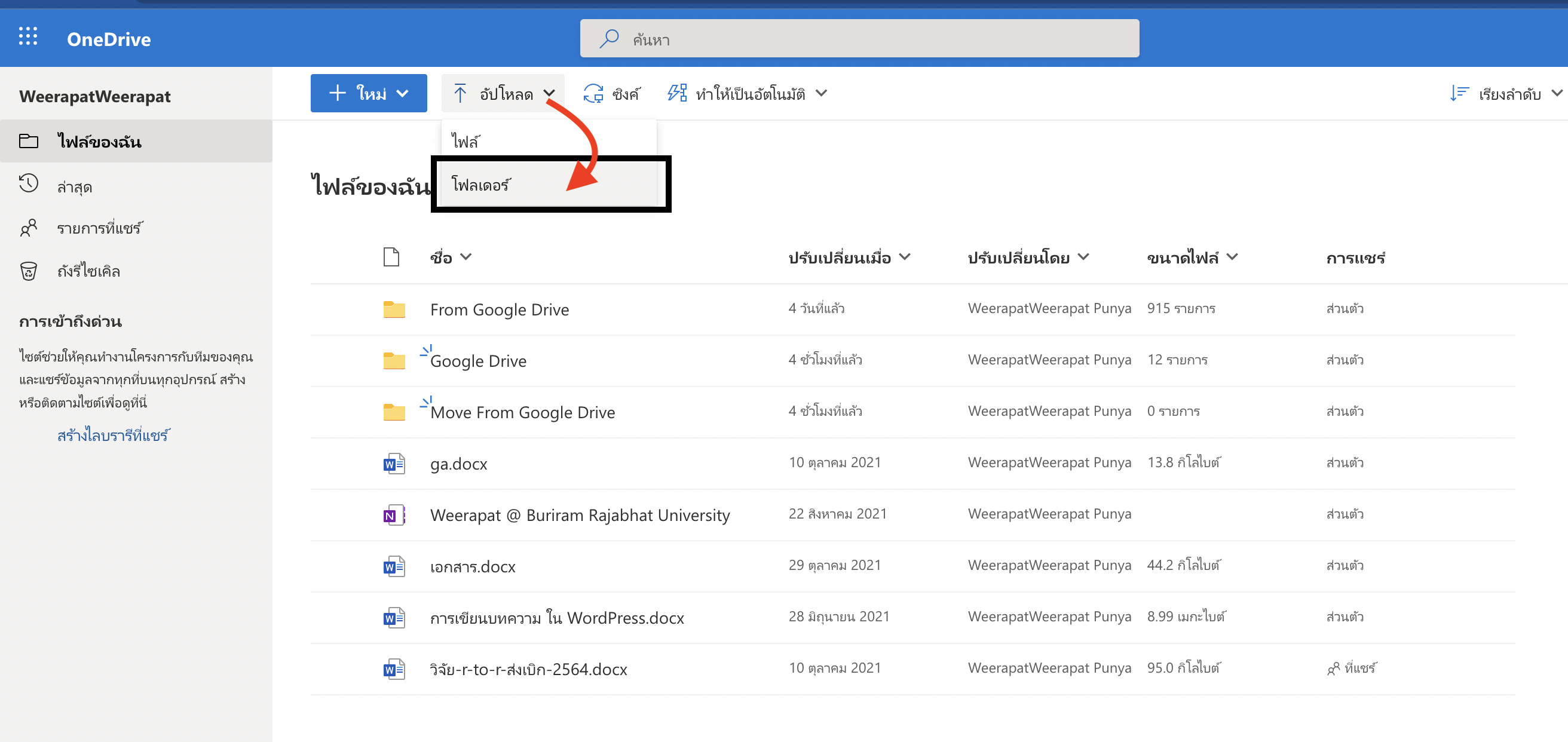Viewport: 1568px width, 742px height.
Task: Click the Shared people icon in sidebar
Action: (x=29, y=228)
